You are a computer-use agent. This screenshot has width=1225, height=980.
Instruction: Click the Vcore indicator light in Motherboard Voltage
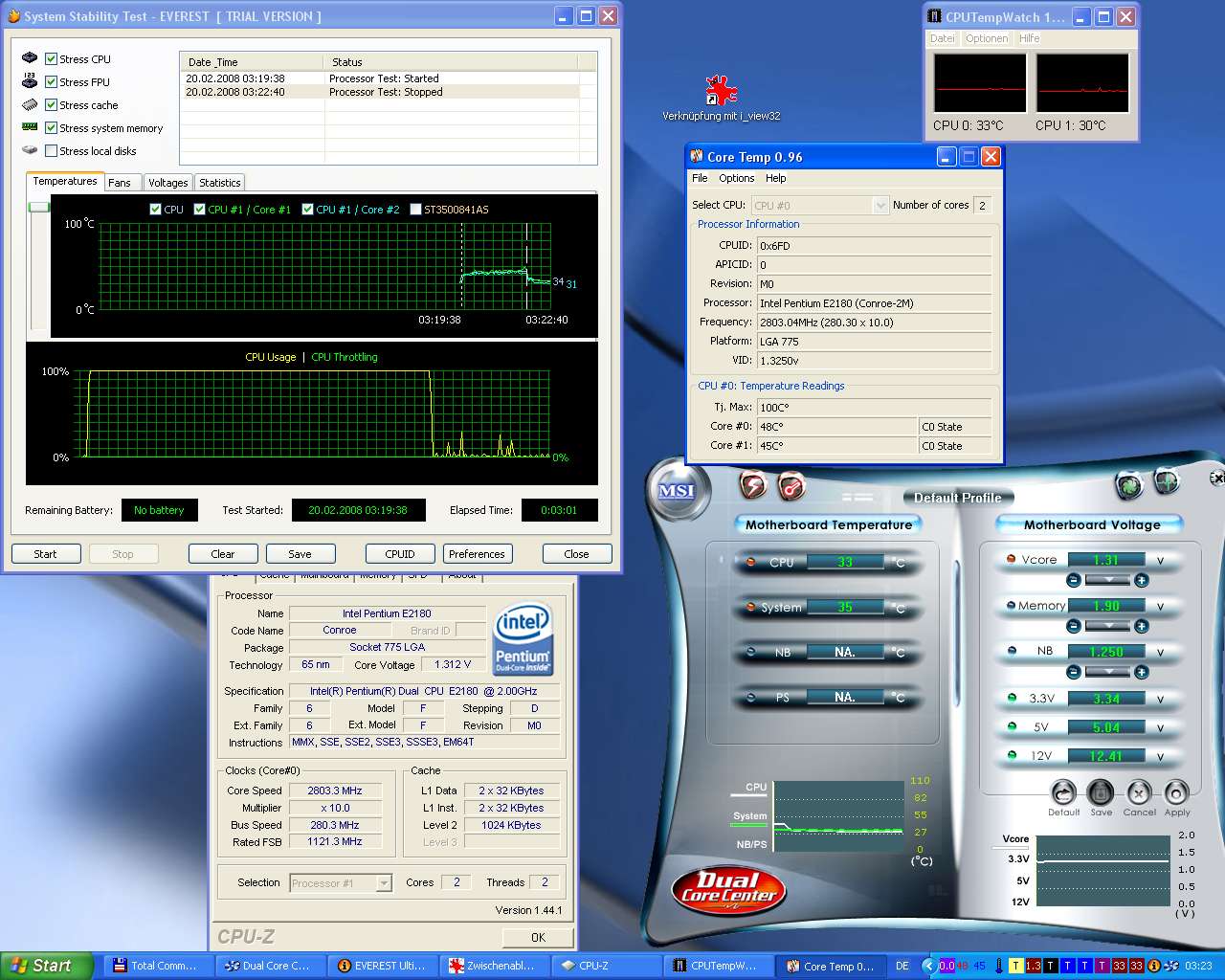[x=1012, y=559]
